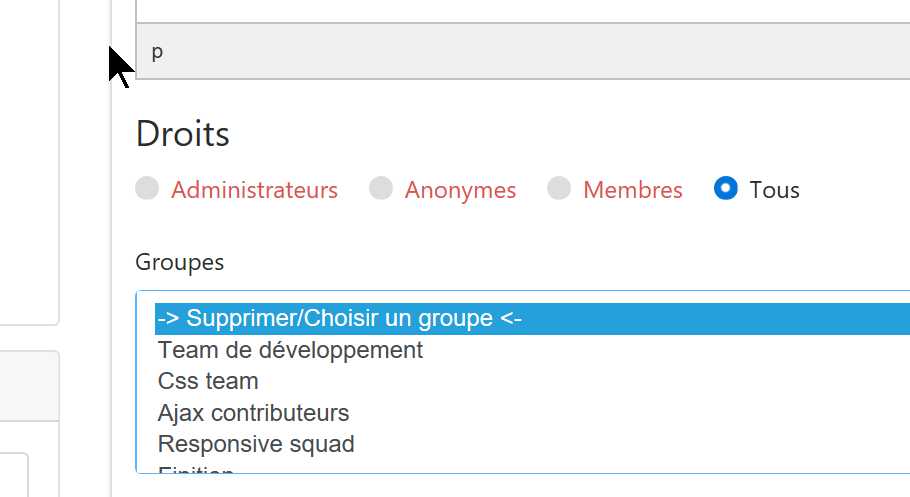Choose the Anonymes radio option
The image size is (910, 497).
(x=380, y=188)
